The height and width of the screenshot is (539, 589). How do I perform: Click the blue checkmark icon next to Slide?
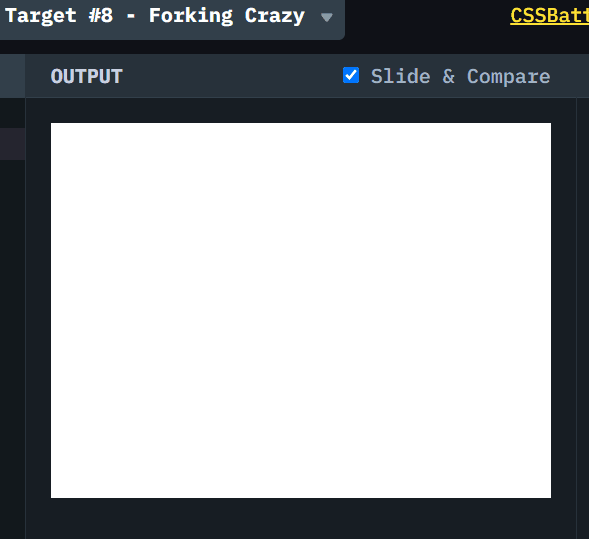[x=351, y=75]
